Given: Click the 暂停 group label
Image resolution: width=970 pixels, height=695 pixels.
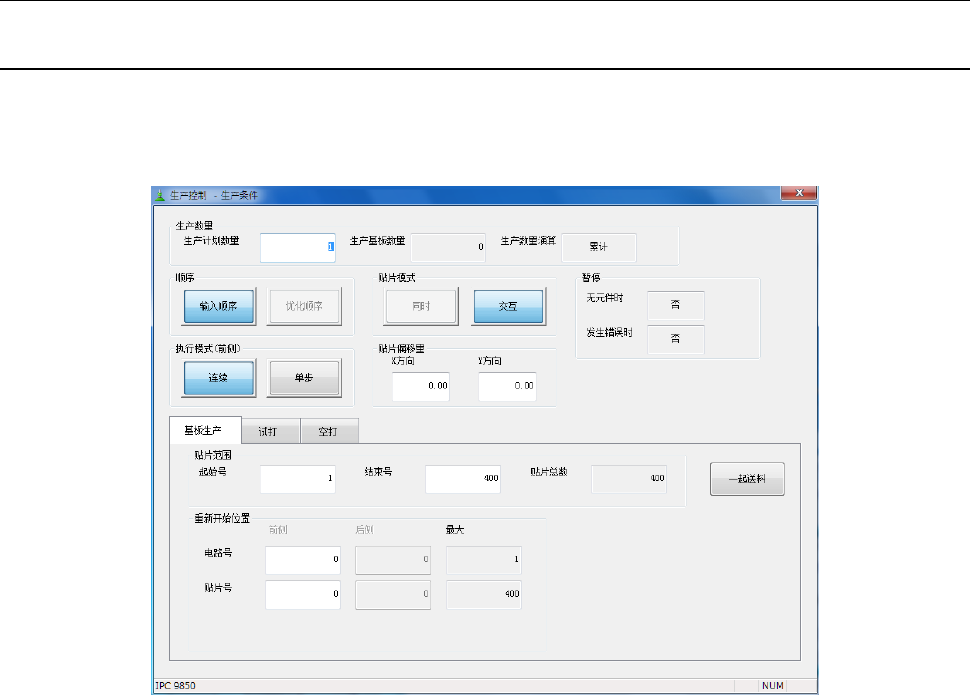Looking at the screenshot, I should tap(591, 277).
